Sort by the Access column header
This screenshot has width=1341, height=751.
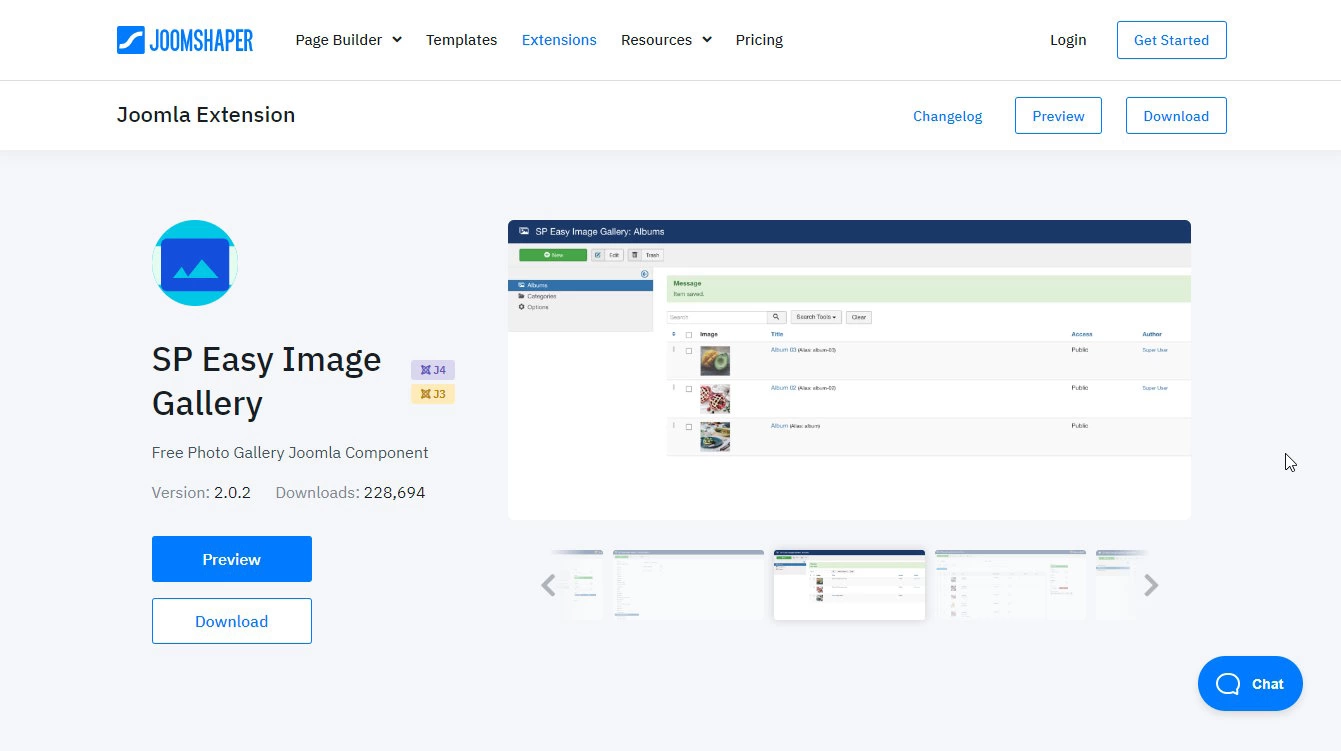1081,334
